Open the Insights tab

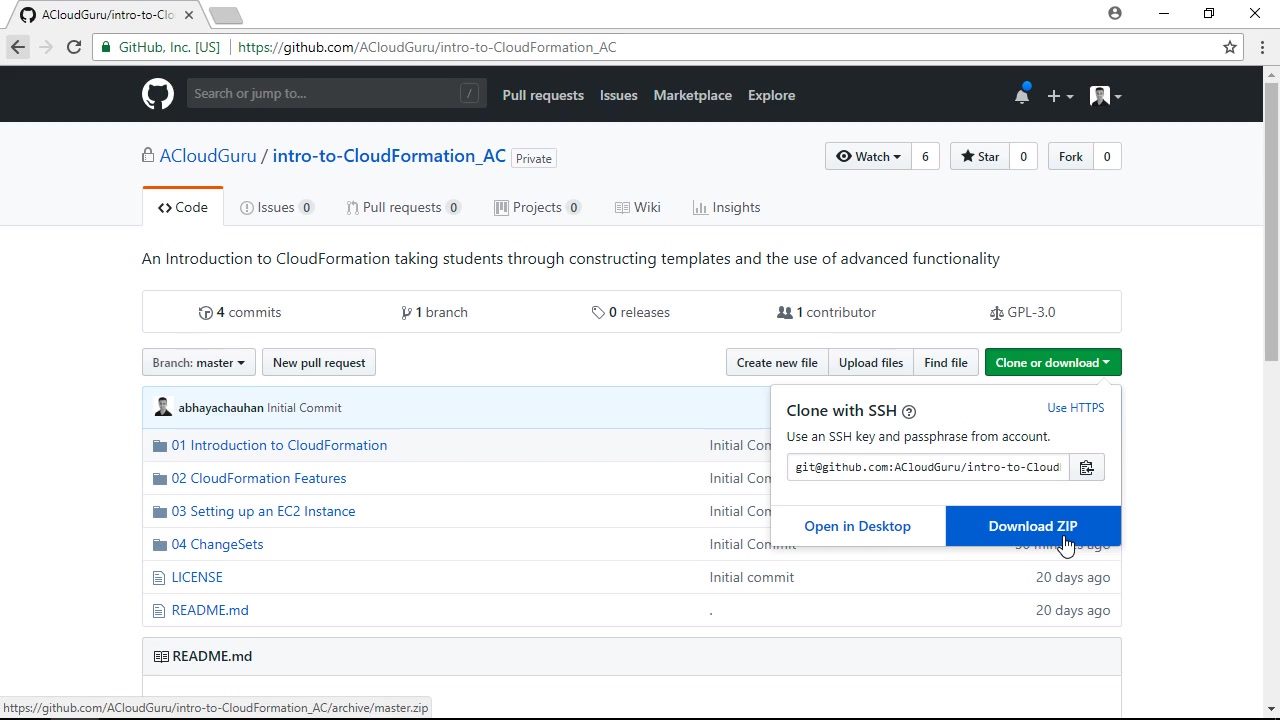pos(726,208)
